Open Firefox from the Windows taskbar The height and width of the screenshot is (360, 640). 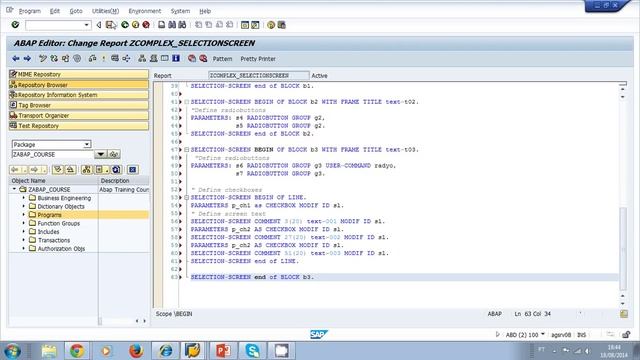[136, 351]
